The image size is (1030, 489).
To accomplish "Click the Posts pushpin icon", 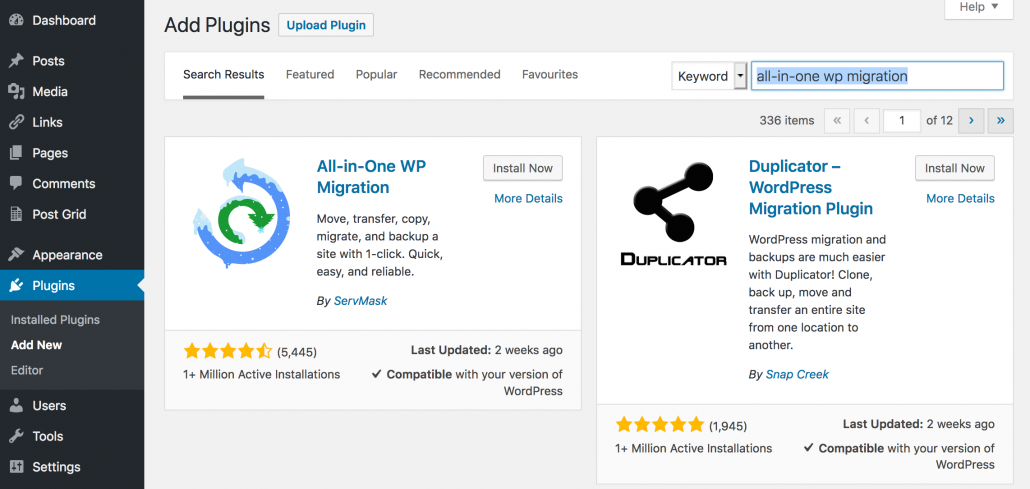I will [16, 61].
